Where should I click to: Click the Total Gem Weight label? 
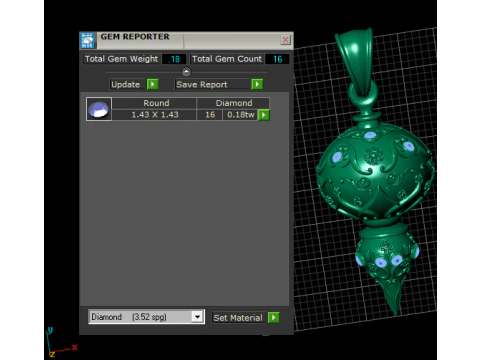coord(121,59)
